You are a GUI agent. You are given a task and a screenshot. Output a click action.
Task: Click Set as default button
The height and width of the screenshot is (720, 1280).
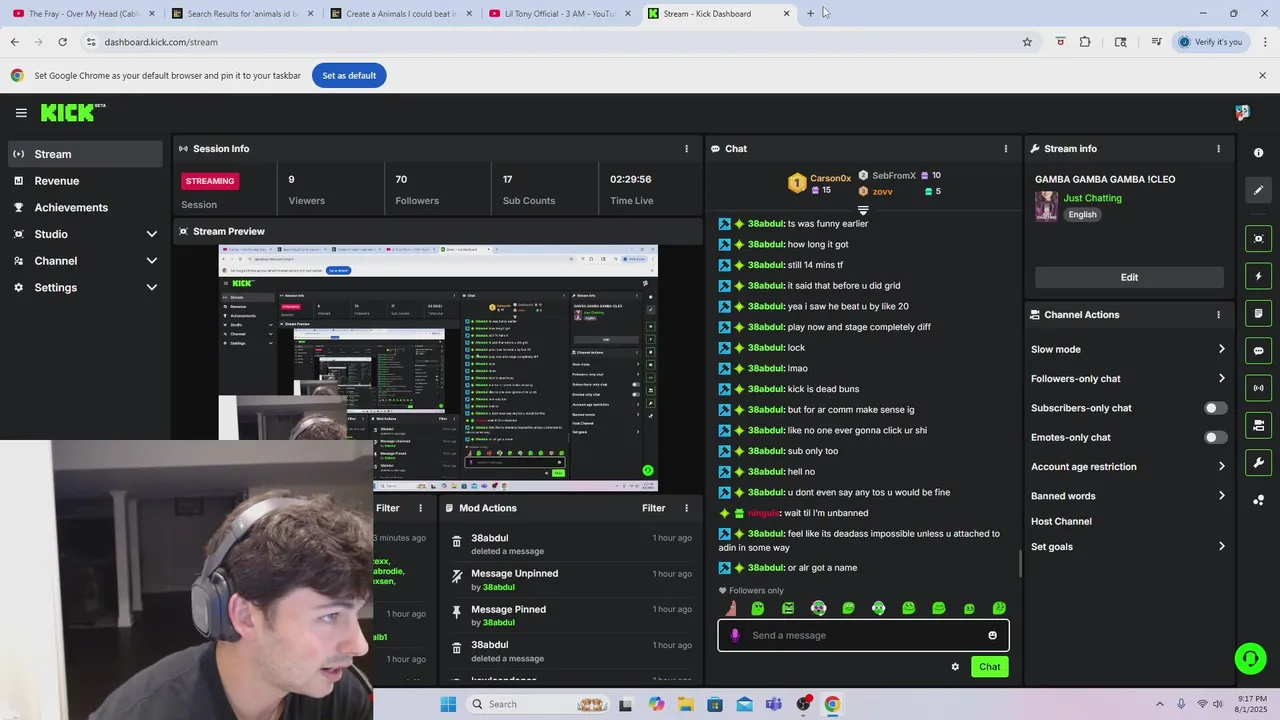[349, 76]
